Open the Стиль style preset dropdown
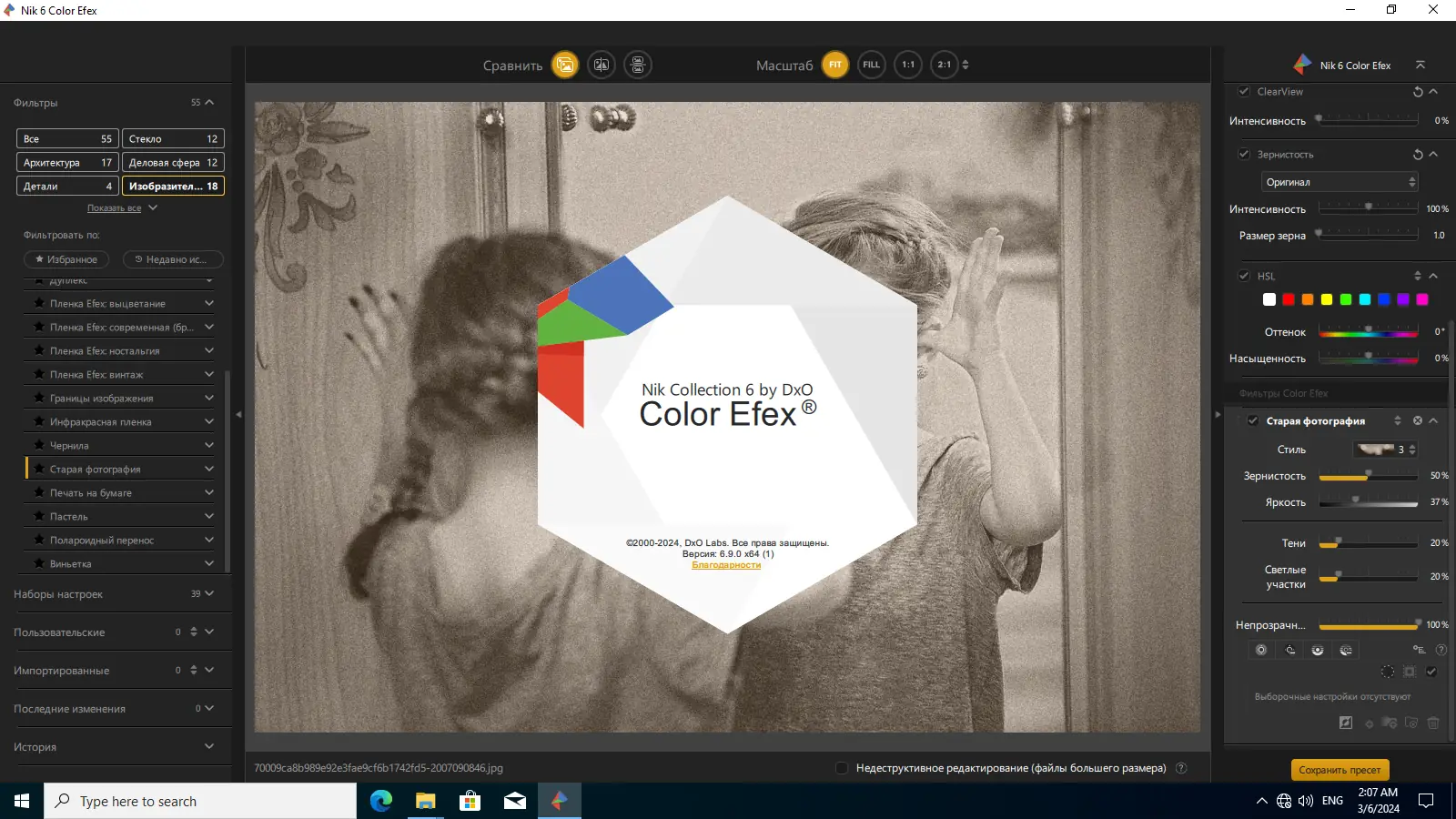Viewport: 1456px width, 819px height. (x=1385, y=449)
